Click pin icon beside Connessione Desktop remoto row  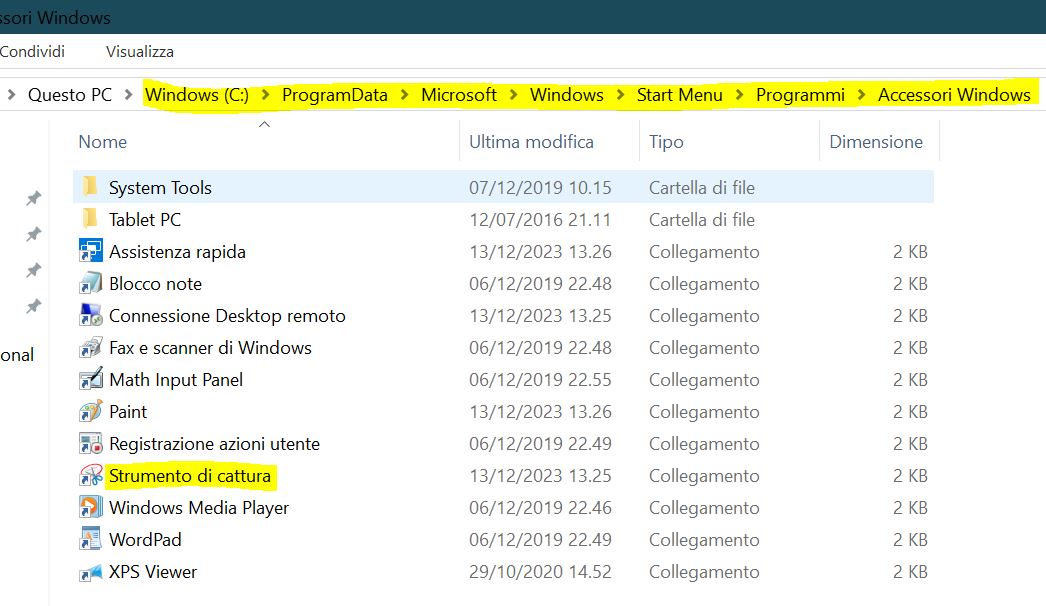33,306
